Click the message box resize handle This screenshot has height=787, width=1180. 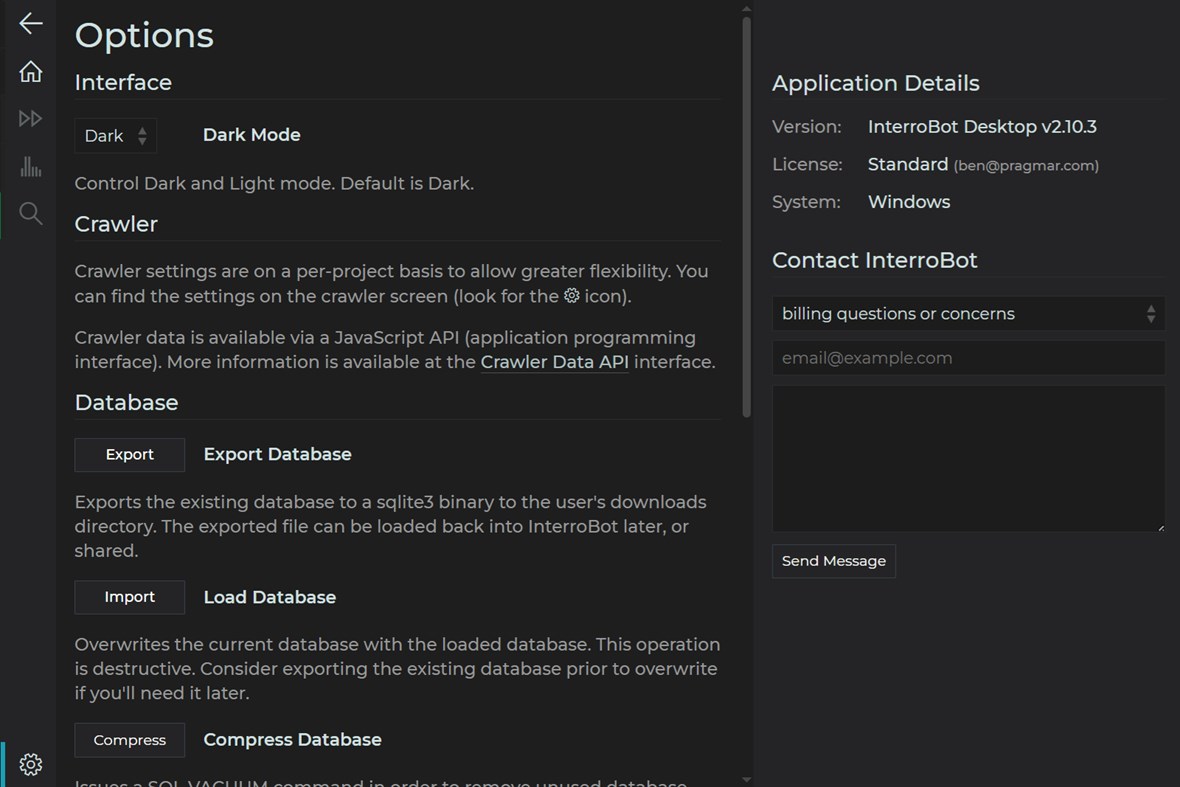pos(1160,527)
